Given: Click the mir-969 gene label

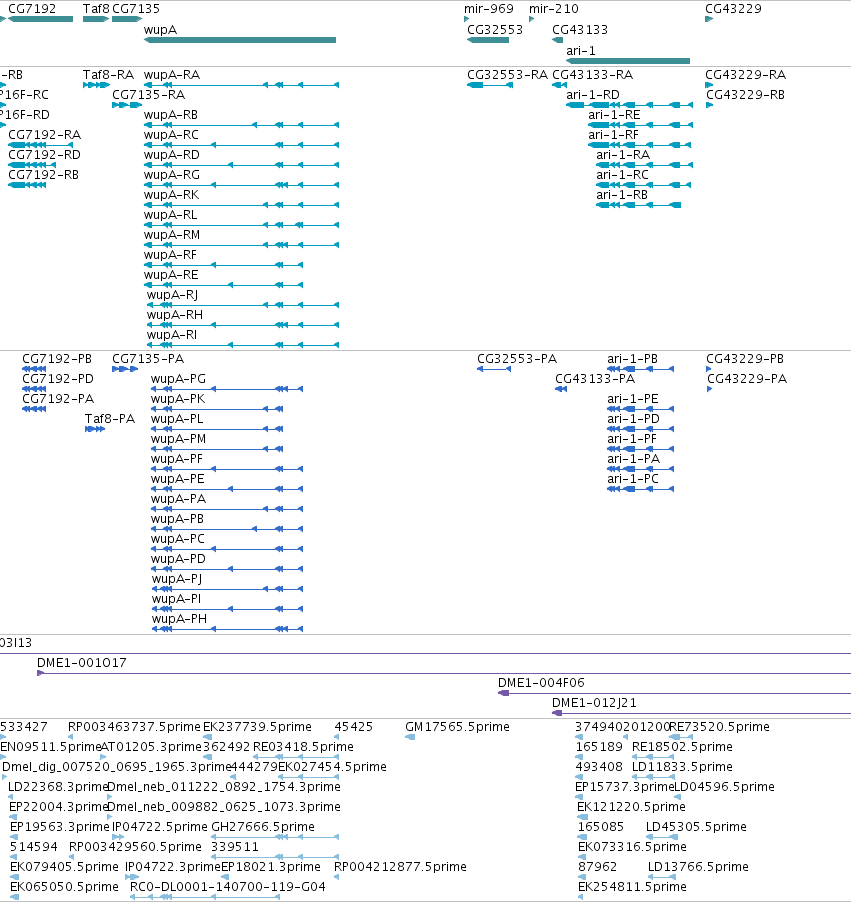Looking at the screenshot, I should 489,9.
